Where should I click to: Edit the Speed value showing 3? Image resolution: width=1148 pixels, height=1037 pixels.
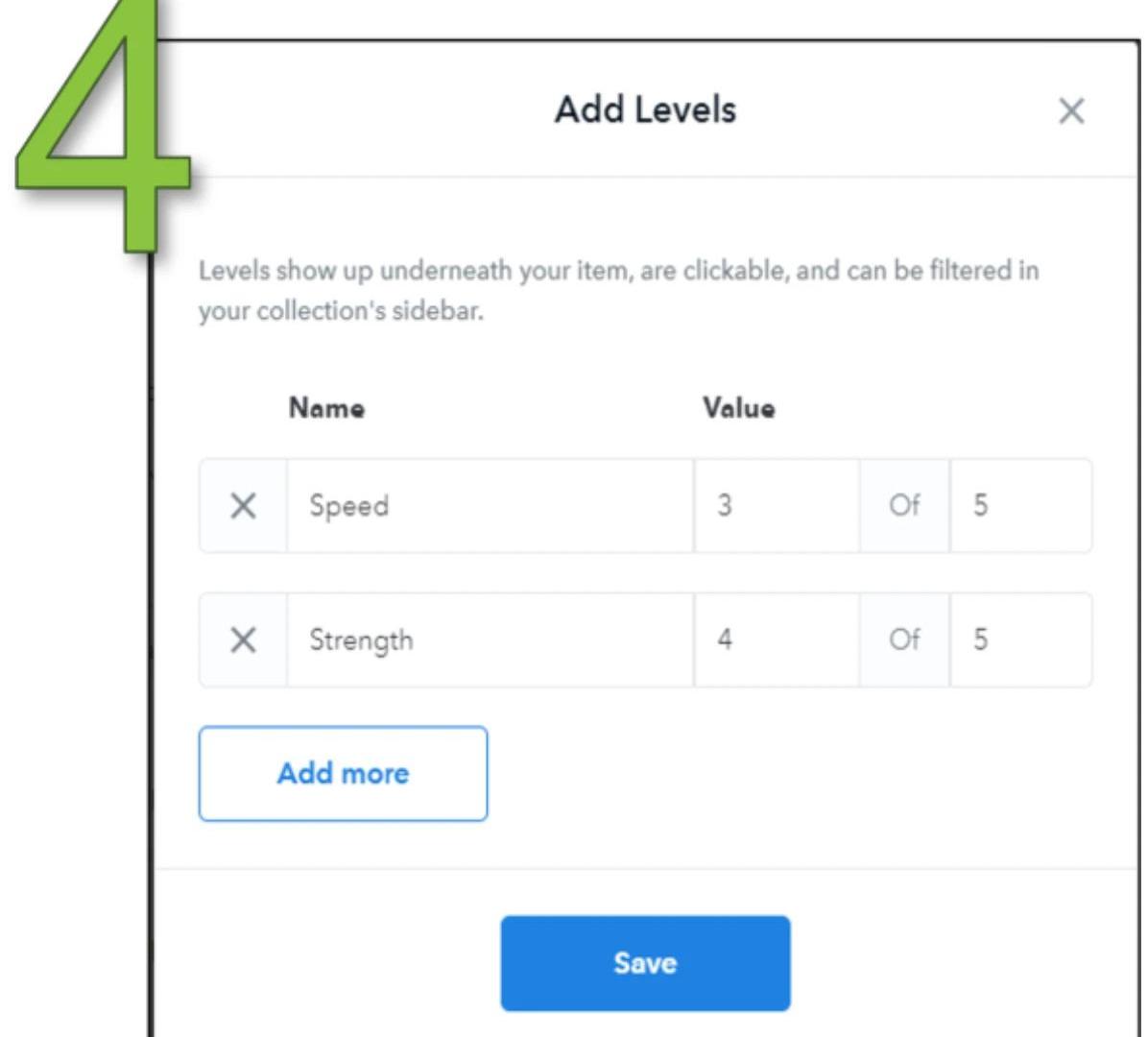click(776, 506)
